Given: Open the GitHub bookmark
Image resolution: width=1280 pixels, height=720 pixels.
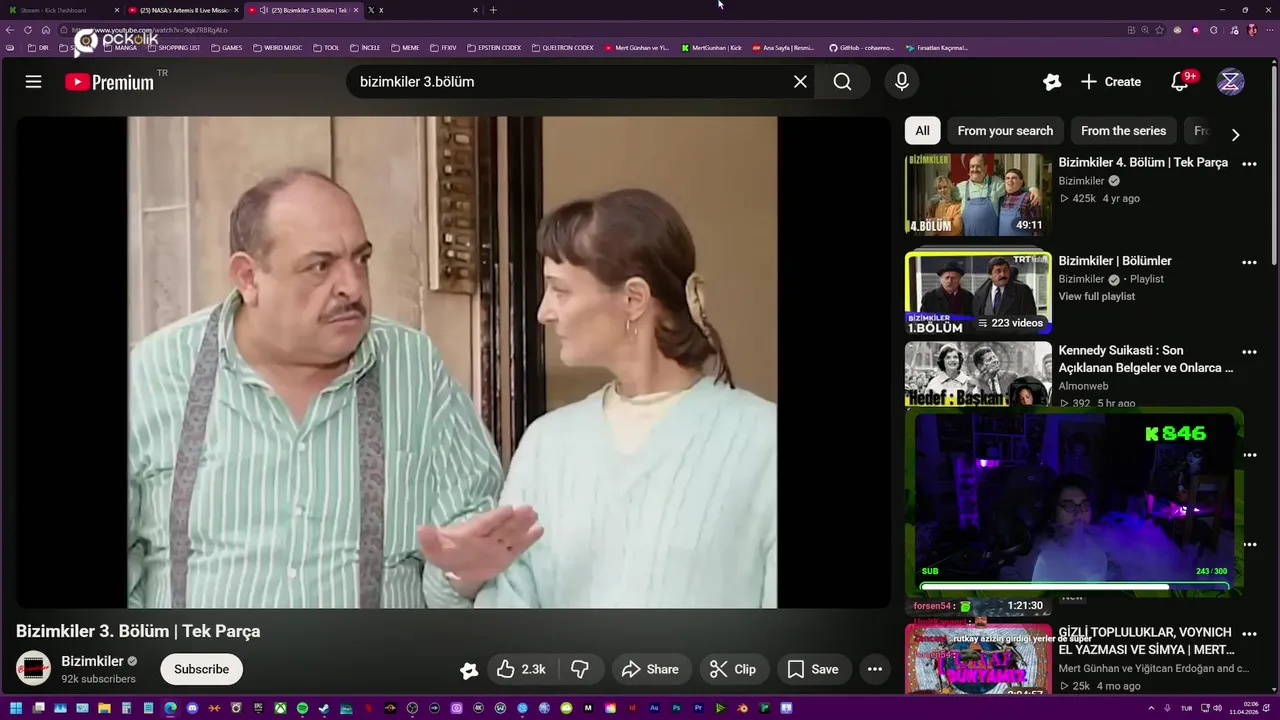Looking at the screenshot, I should (861, 47).
